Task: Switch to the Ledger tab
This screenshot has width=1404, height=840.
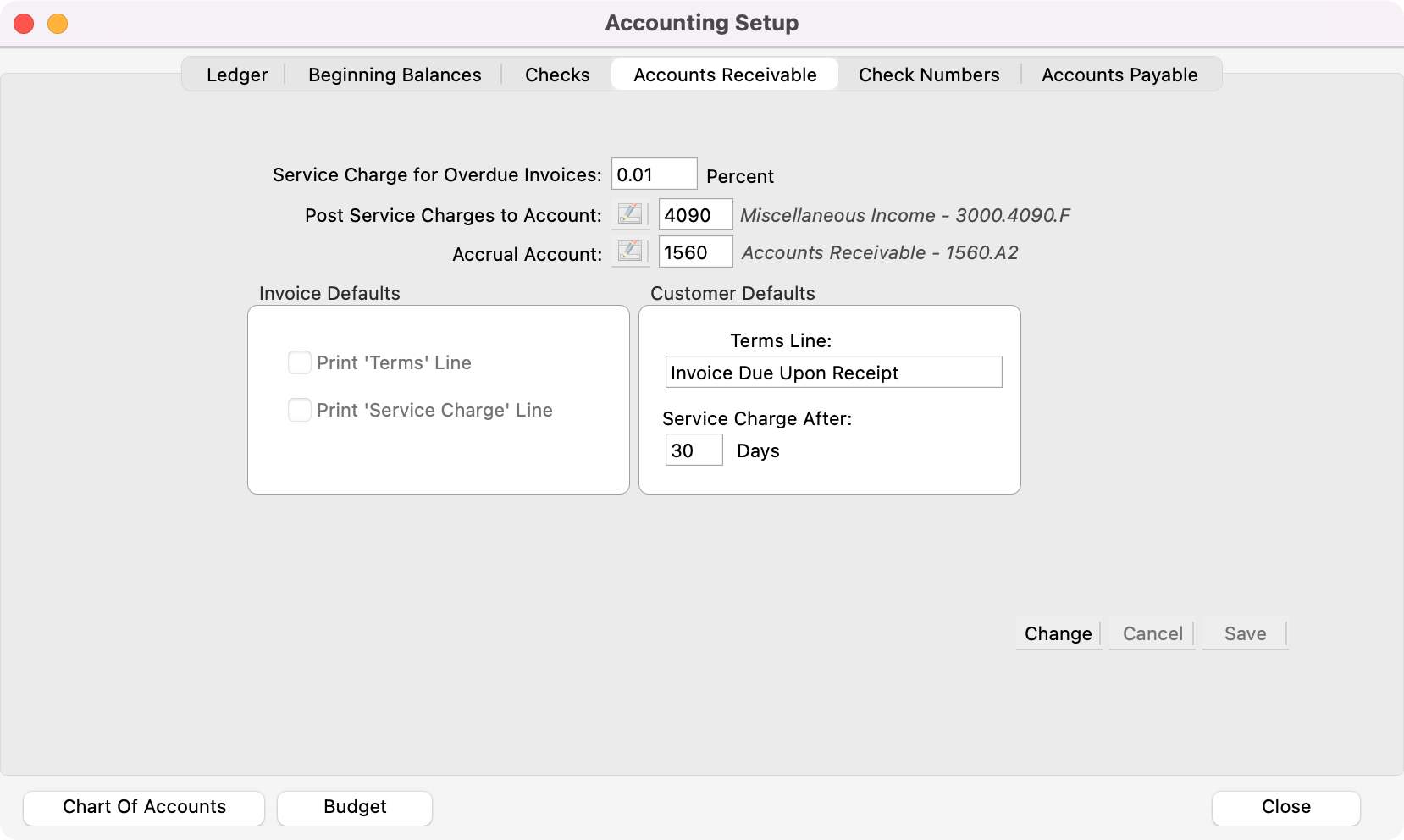Action: (x=237, y=75)
